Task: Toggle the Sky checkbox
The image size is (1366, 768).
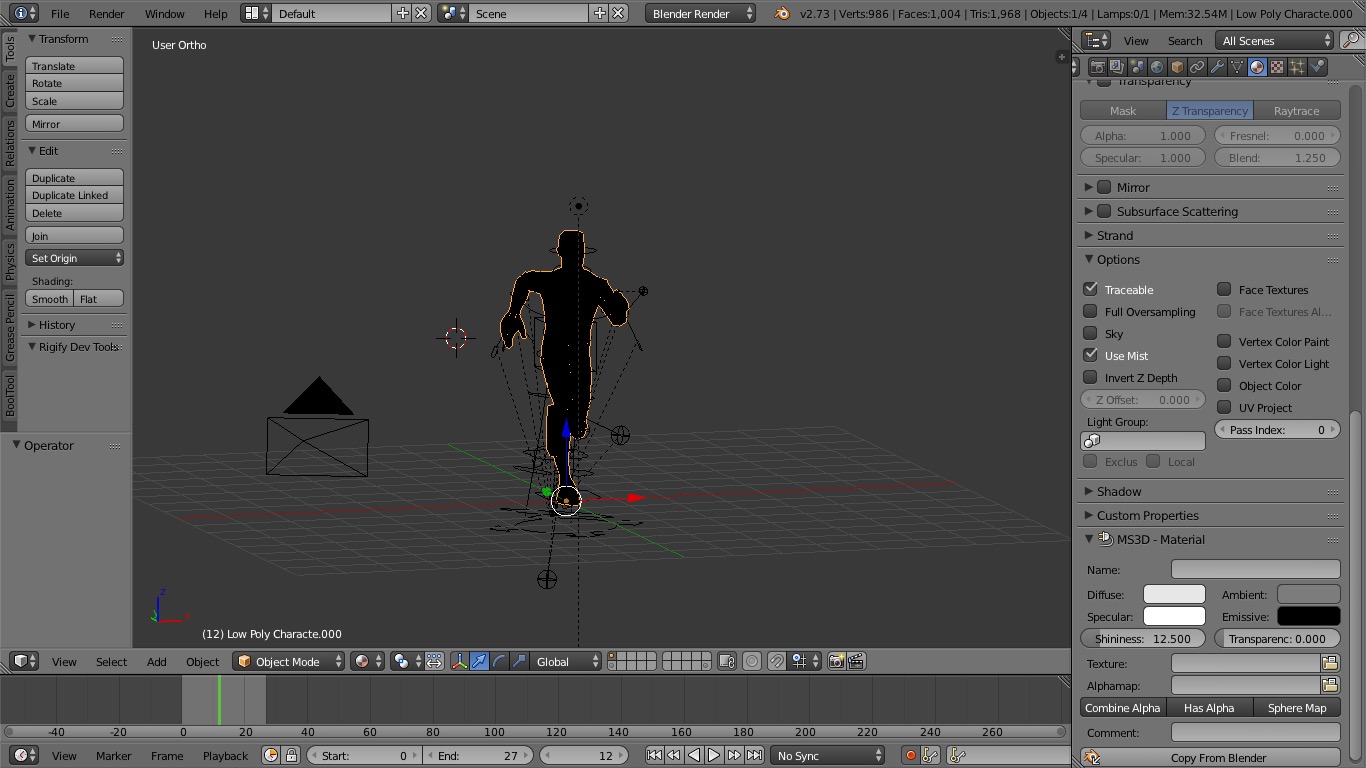Action: pos(1091,333)
